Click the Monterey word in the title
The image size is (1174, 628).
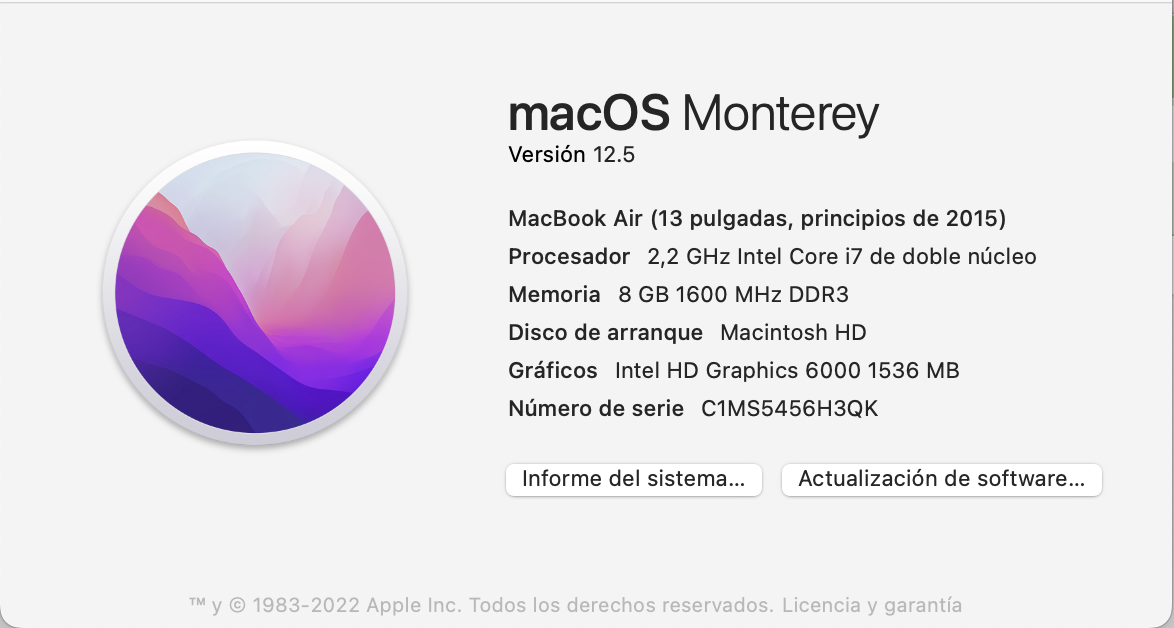pyautogui.click(x=780, y=115)
